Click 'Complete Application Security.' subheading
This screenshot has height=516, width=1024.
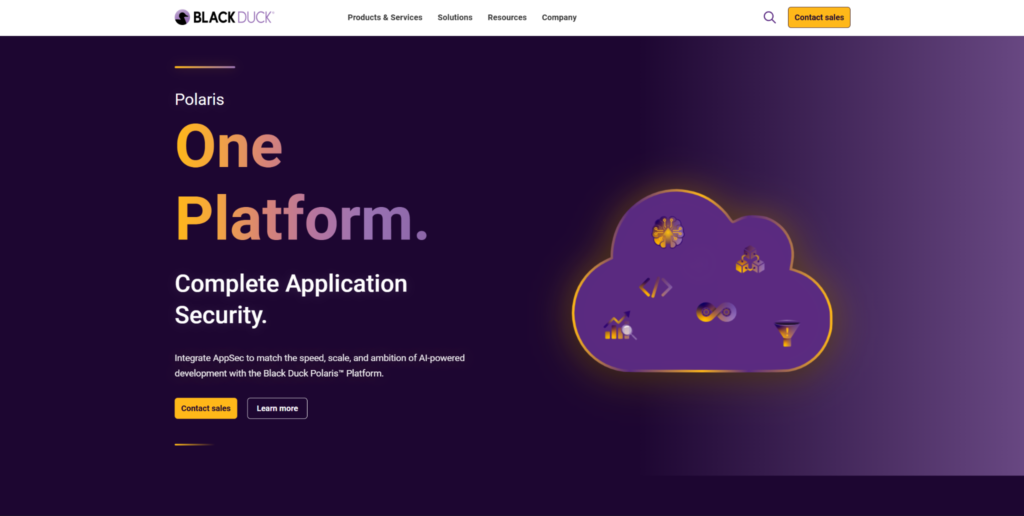[x=291, y=299]
